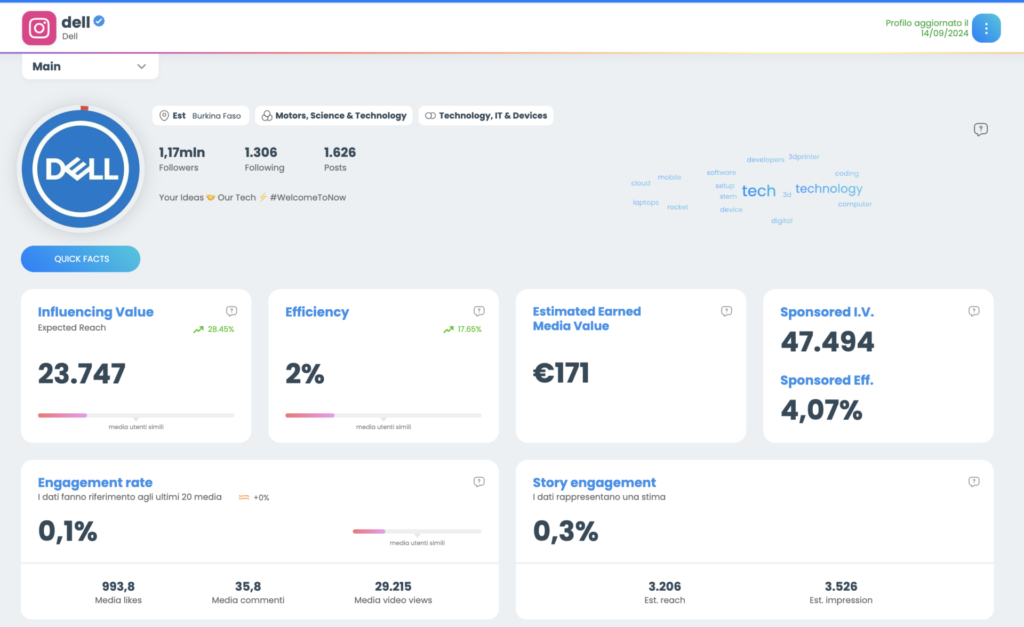Open info tooltip on Engagement rate card

(479, 482)
